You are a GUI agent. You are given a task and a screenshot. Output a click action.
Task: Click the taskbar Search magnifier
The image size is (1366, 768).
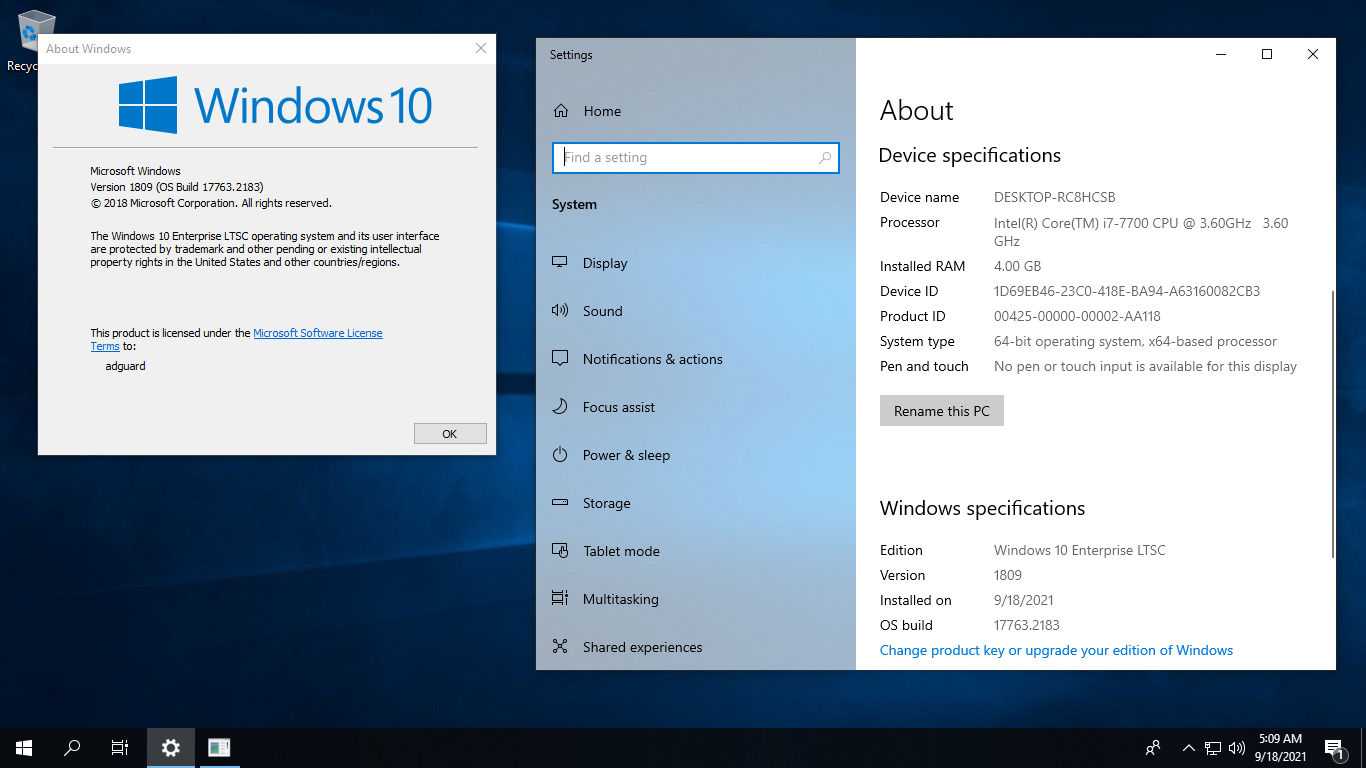pos(72,748)
